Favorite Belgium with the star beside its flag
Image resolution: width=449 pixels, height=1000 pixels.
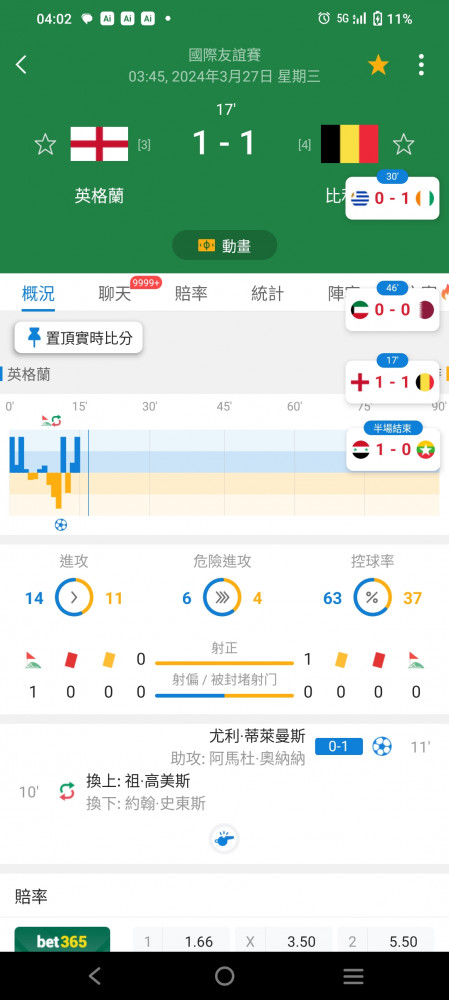point(403,144)
